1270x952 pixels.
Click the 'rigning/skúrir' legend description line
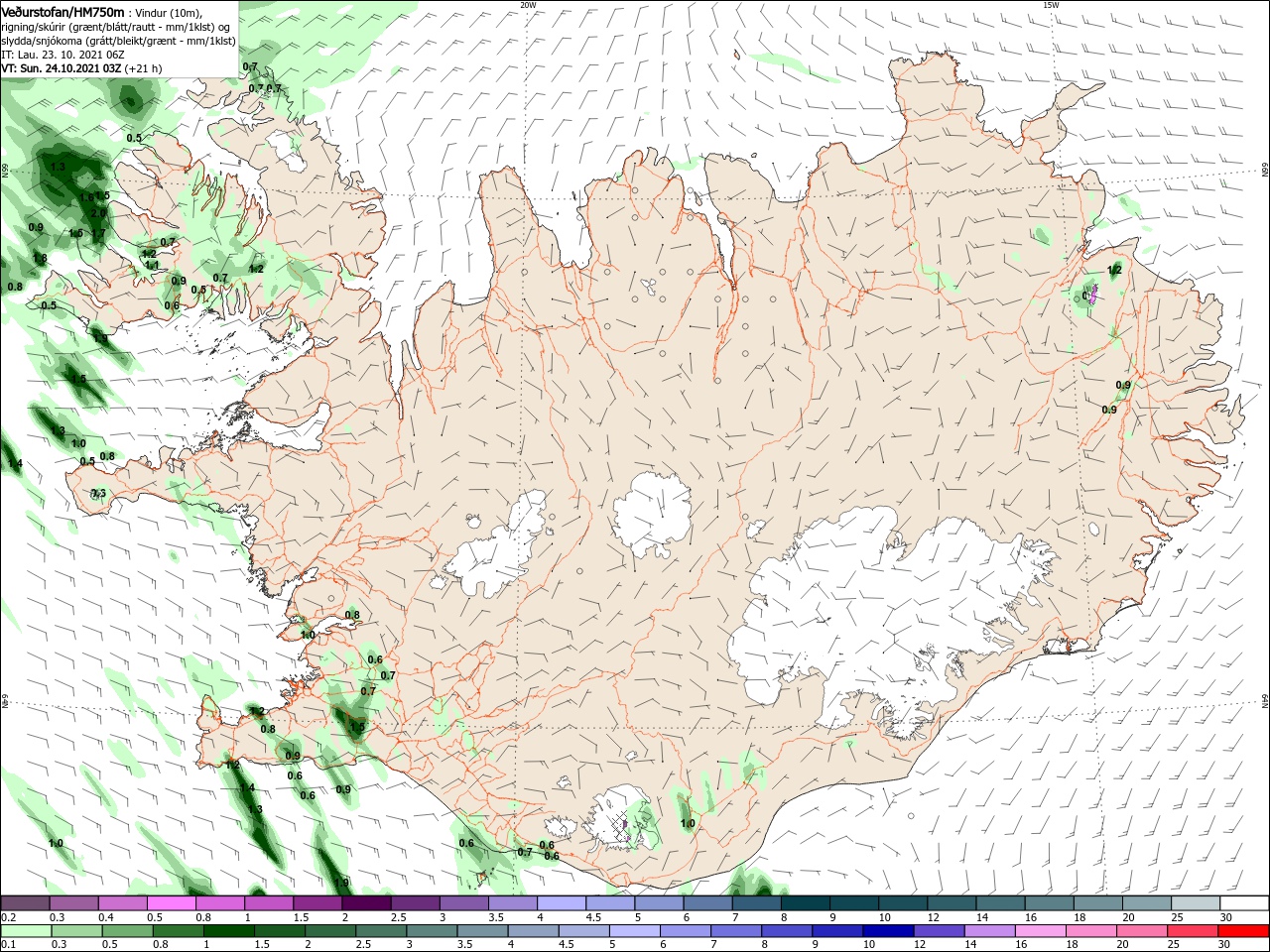point(116,27)
